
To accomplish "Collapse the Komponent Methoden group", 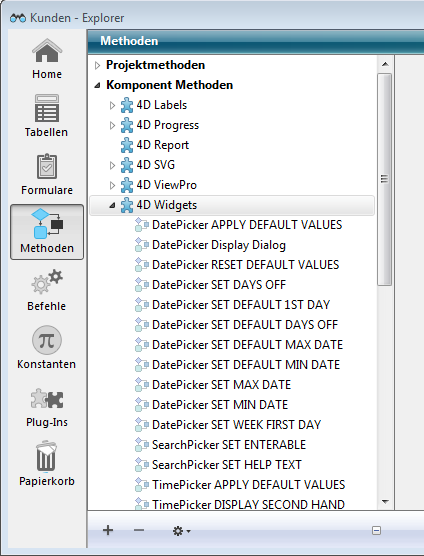I will pyautogui.click(x=97, y=85).
